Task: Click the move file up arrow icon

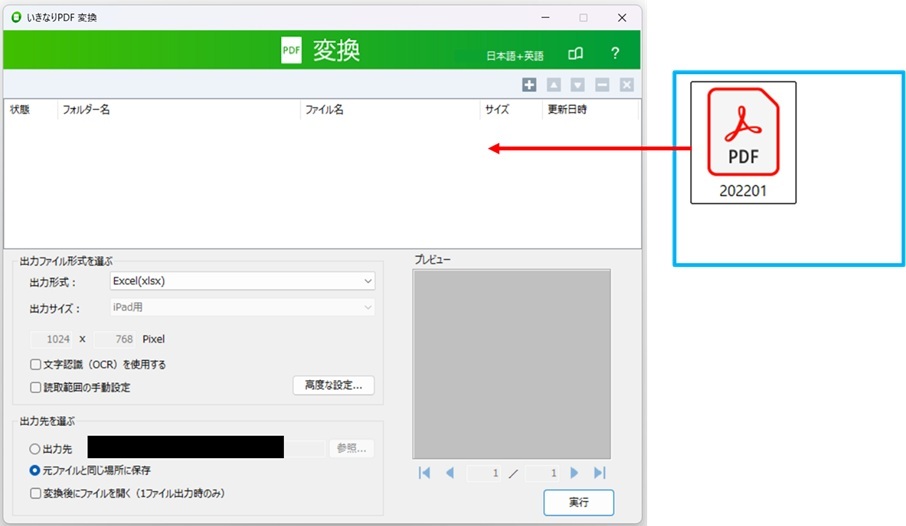Action: point(554,85)
